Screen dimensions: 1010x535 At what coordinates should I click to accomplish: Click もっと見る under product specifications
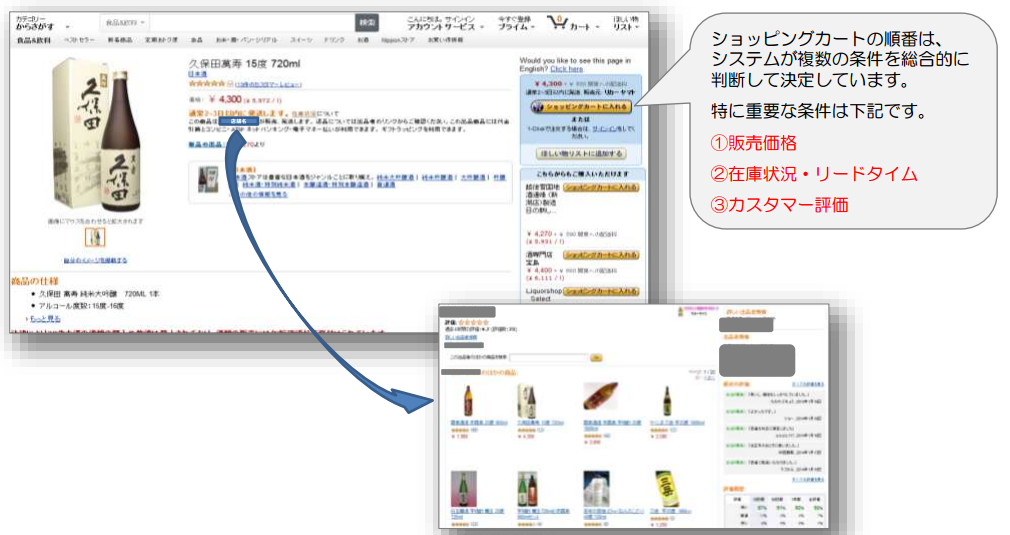pyautogui.click(x=45, y=319)
